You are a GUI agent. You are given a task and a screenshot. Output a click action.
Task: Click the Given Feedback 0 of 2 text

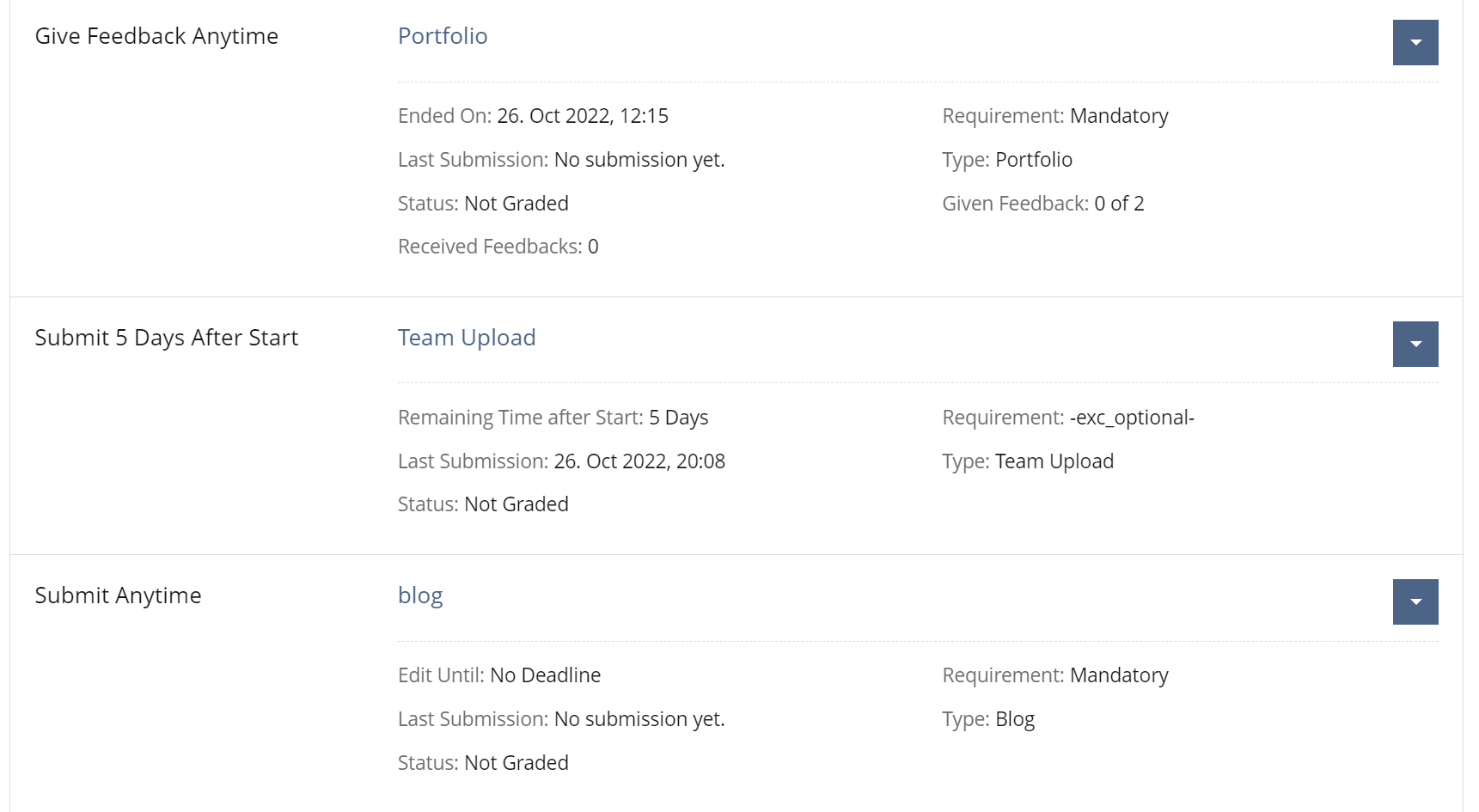click(1118, 204)
